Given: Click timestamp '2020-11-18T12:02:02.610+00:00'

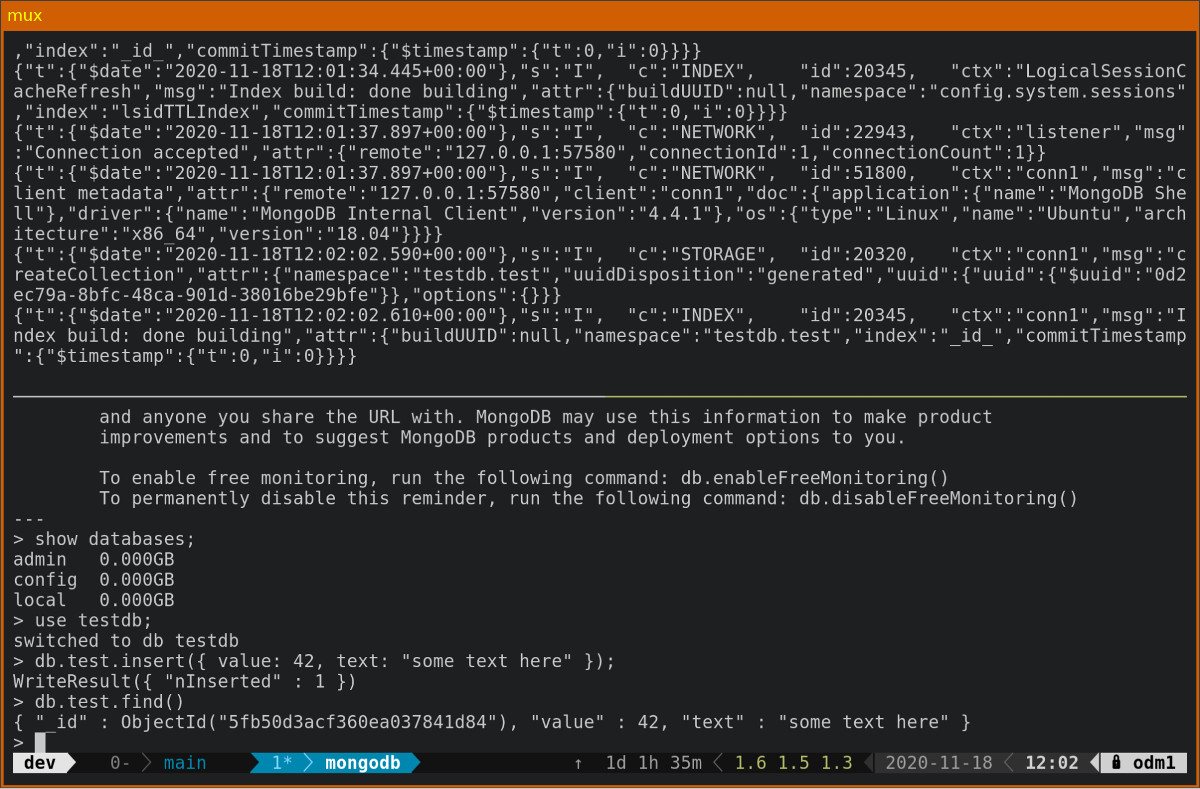Looking at the screenshot, I should click(x=337, y=315).
